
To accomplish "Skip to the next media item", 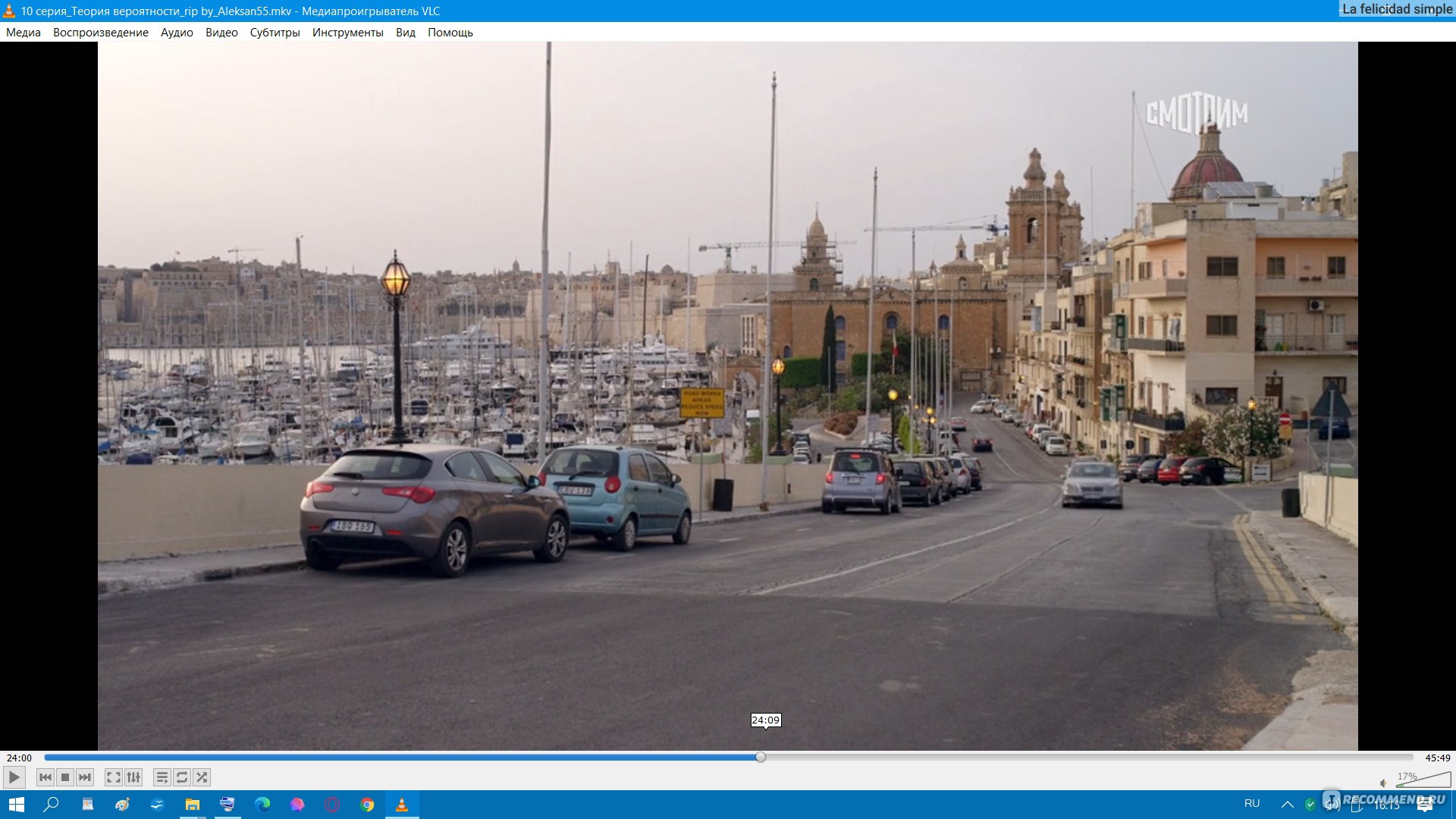I will [85, 777].
